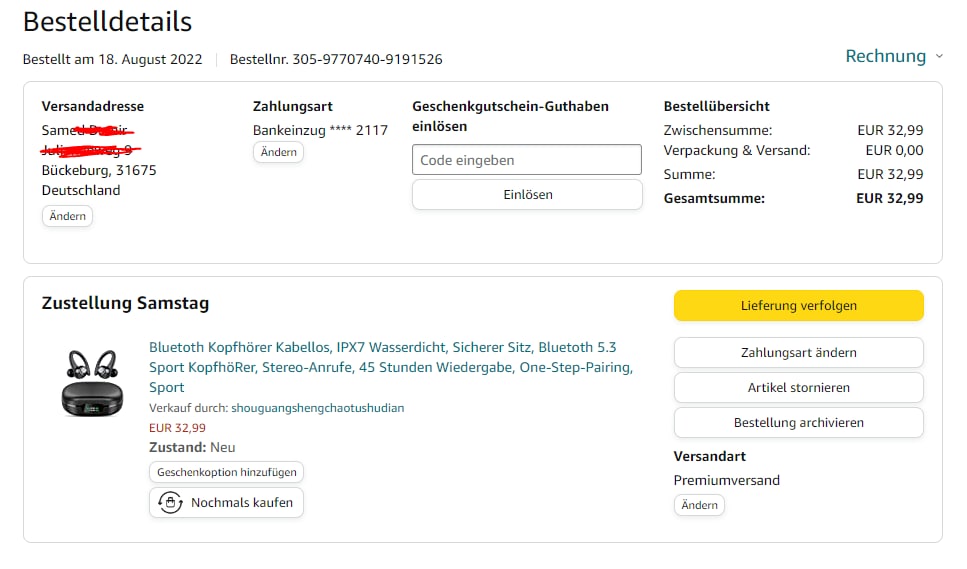Click the order number 305-9770740-9191526
The width and height of the screenshot is (967, 569).
pyautogui.click(x=367, y=59)
